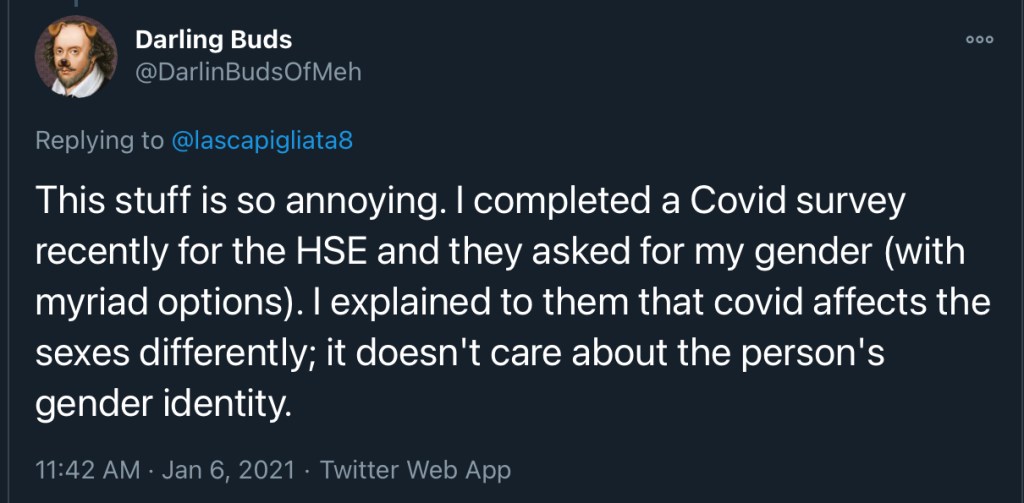Click the phrase "Covid survey" in the tweet
The image size is (1024, 503).
click(x=805, y=202)
